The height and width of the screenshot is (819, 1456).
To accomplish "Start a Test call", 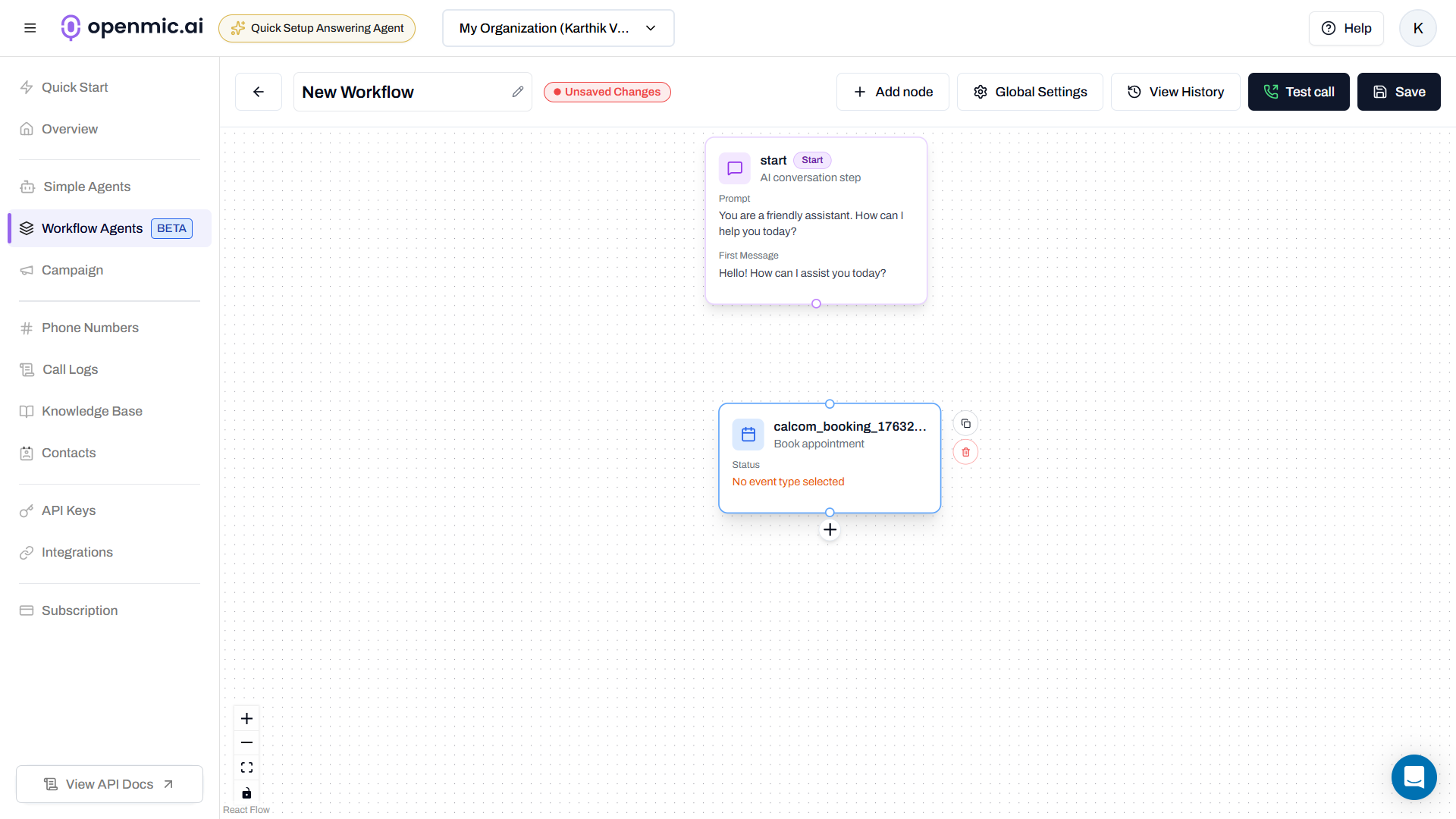I will click(1298, 91).
